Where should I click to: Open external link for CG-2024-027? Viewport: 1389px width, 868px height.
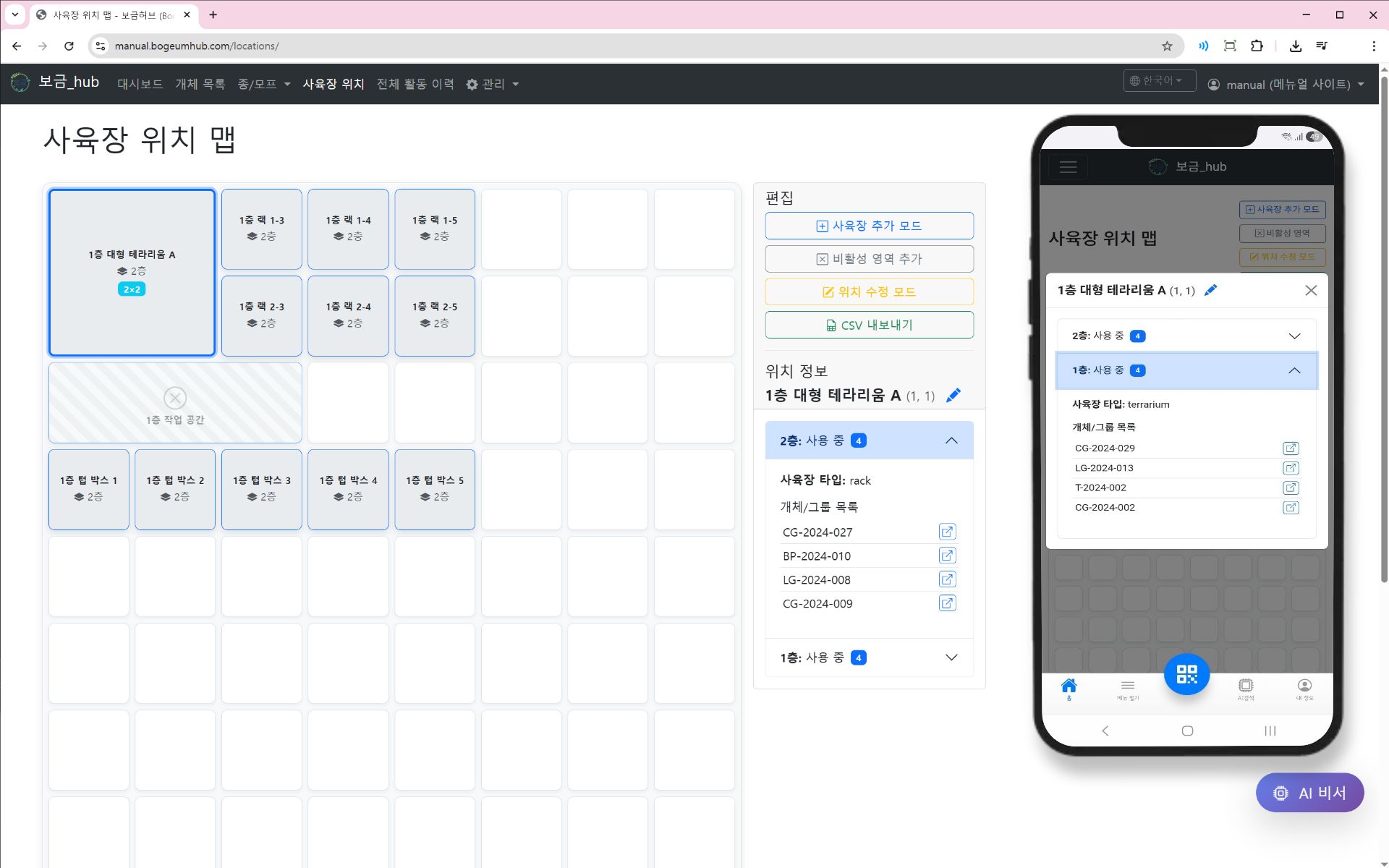(x=947, y=532)
